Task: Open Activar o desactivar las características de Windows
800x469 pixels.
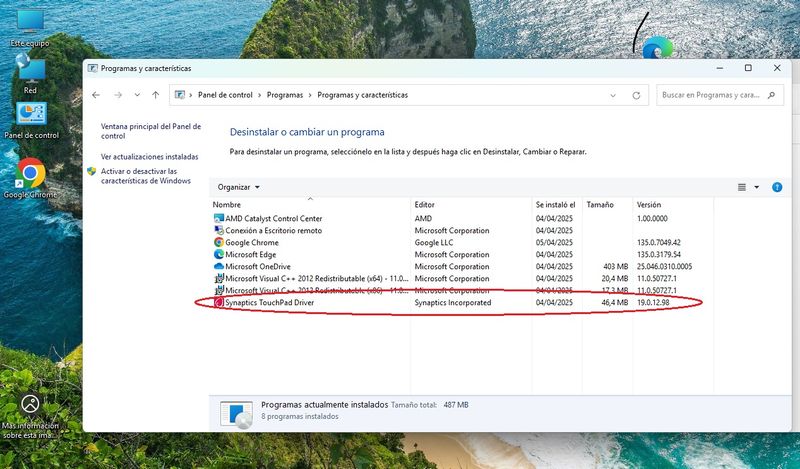Action: click(x=146, y=176)
